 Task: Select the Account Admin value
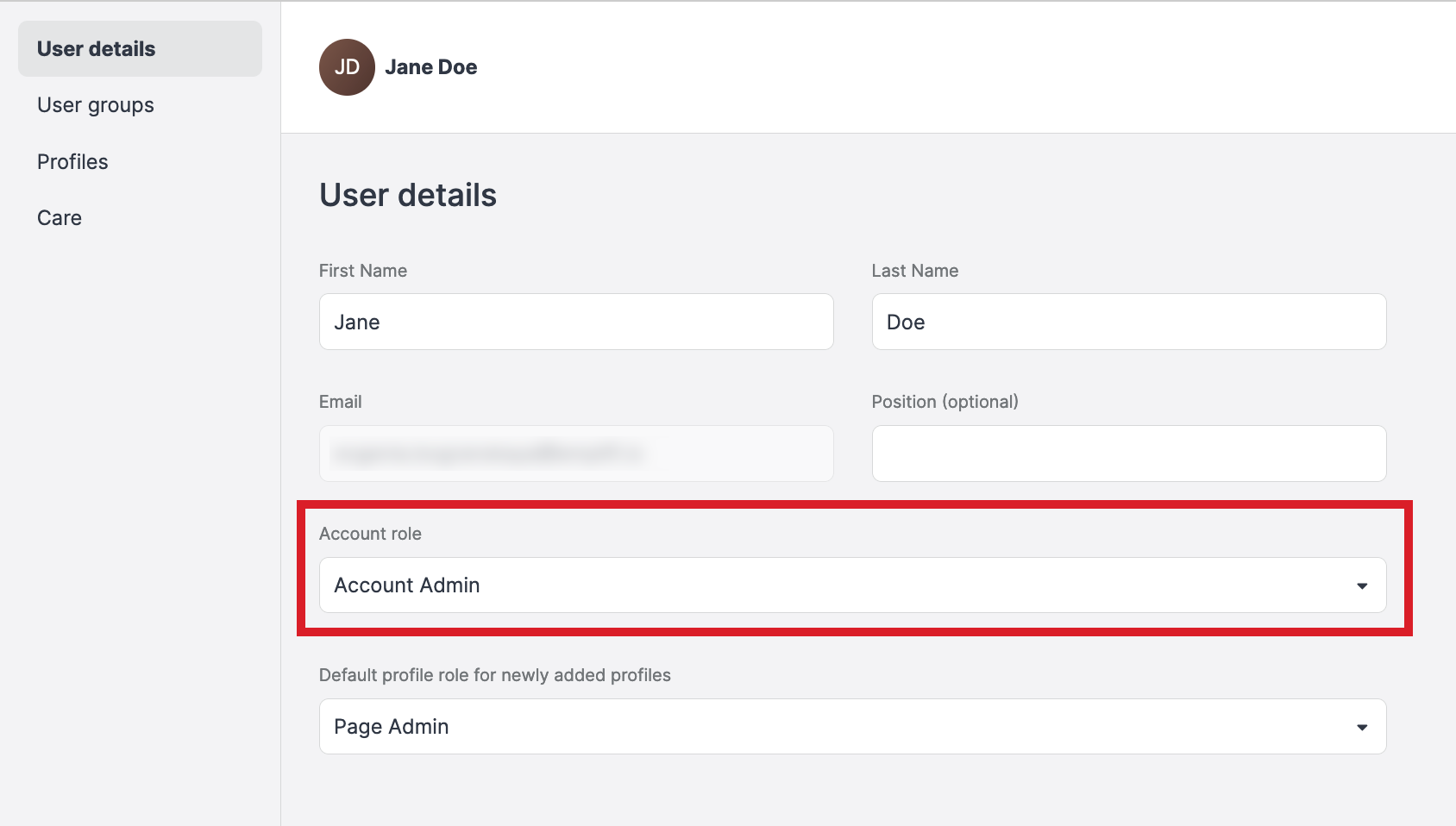click(406, 585)
